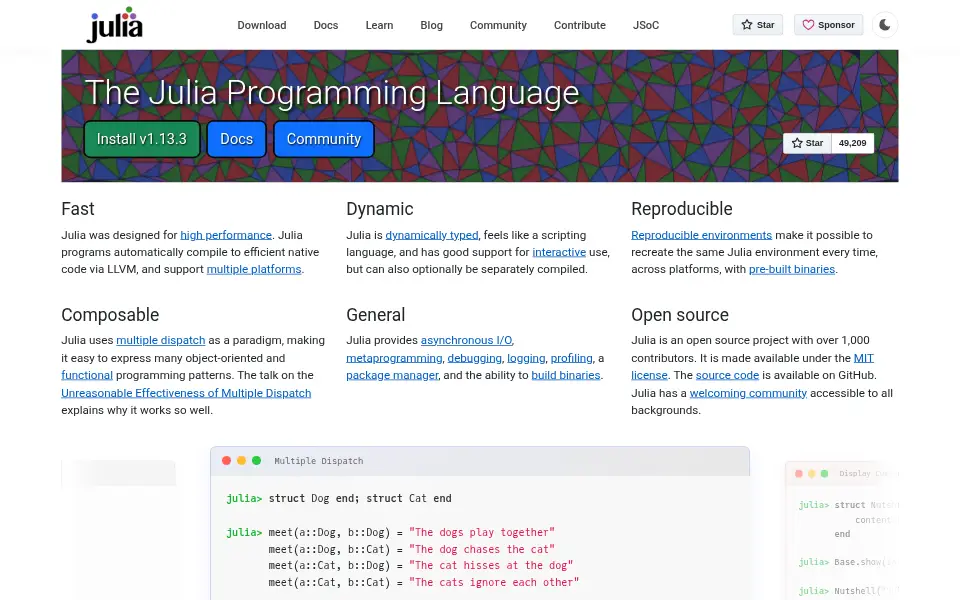This screenshot has width=960, height=600.
Task: Open the "debugging" link
Action: coord(474,358)
